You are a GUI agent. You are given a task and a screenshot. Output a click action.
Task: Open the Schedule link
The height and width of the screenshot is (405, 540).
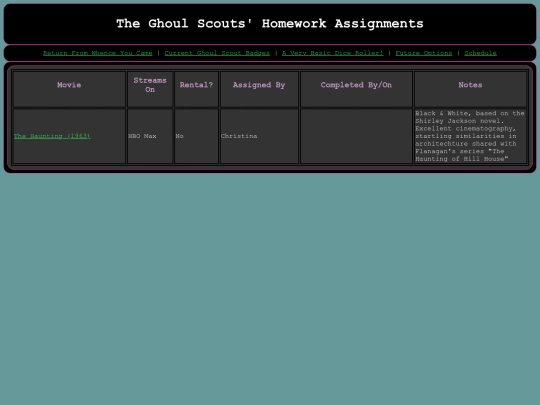480,53
